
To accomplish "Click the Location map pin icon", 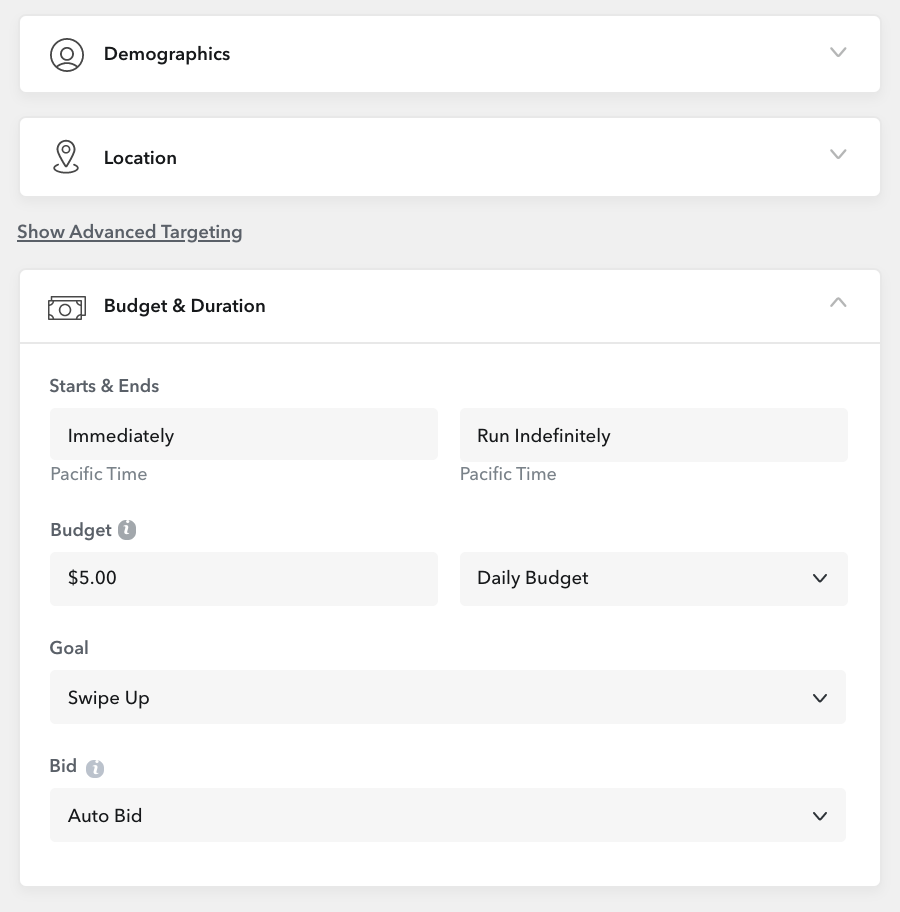I will tap(66, 157).
